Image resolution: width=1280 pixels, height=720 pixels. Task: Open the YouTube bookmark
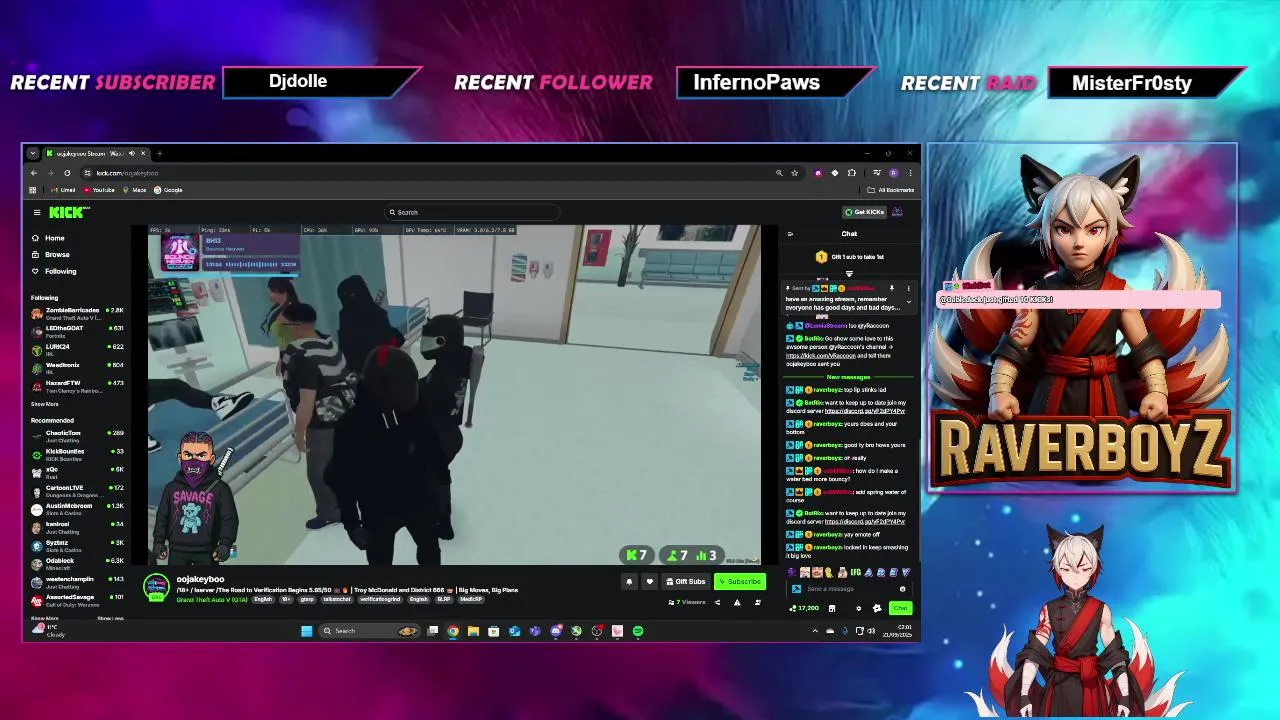(99, 190)
